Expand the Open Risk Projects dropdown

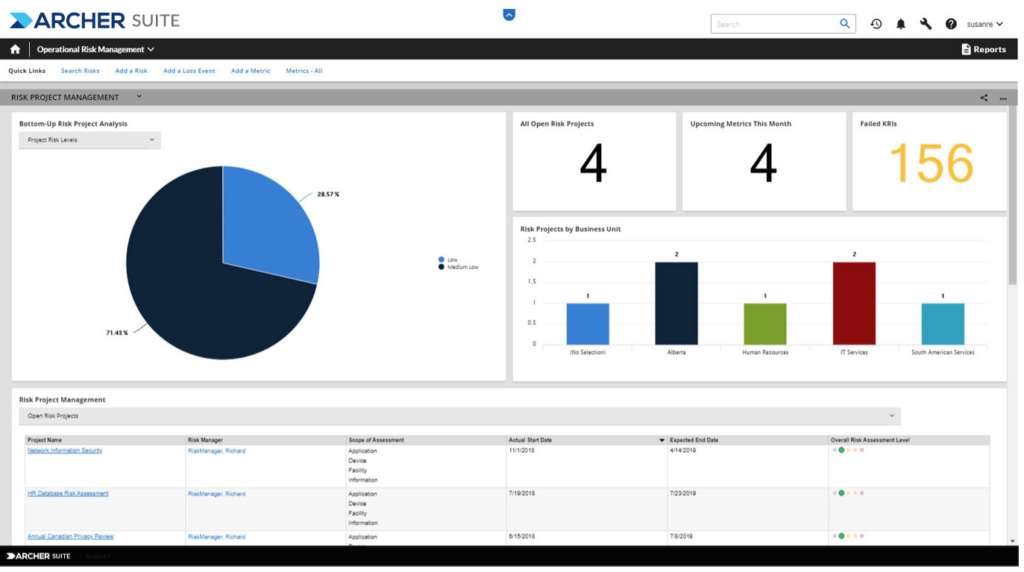point(459,416)
